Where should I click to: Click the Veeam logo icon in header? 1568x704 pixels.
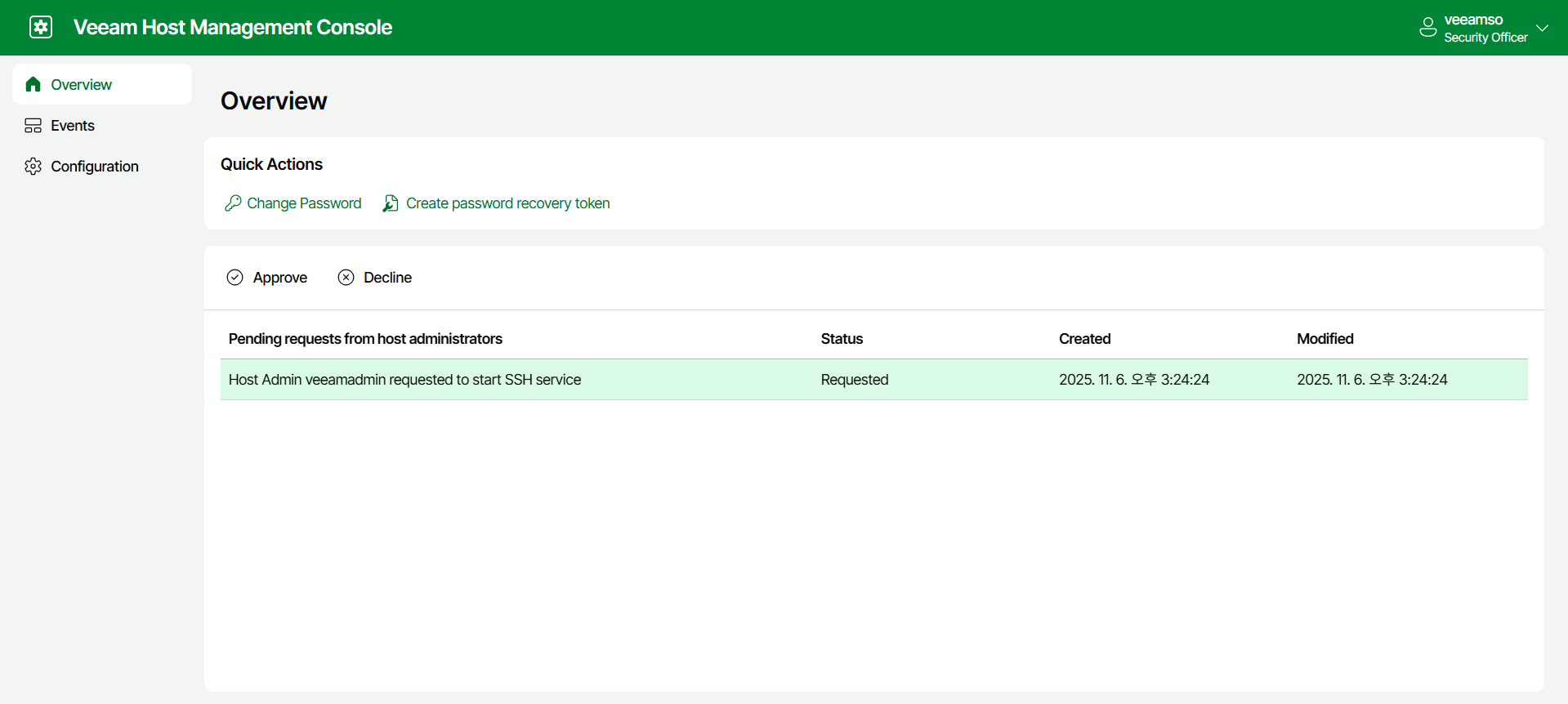pyautogui.click(x=41, y=27)
